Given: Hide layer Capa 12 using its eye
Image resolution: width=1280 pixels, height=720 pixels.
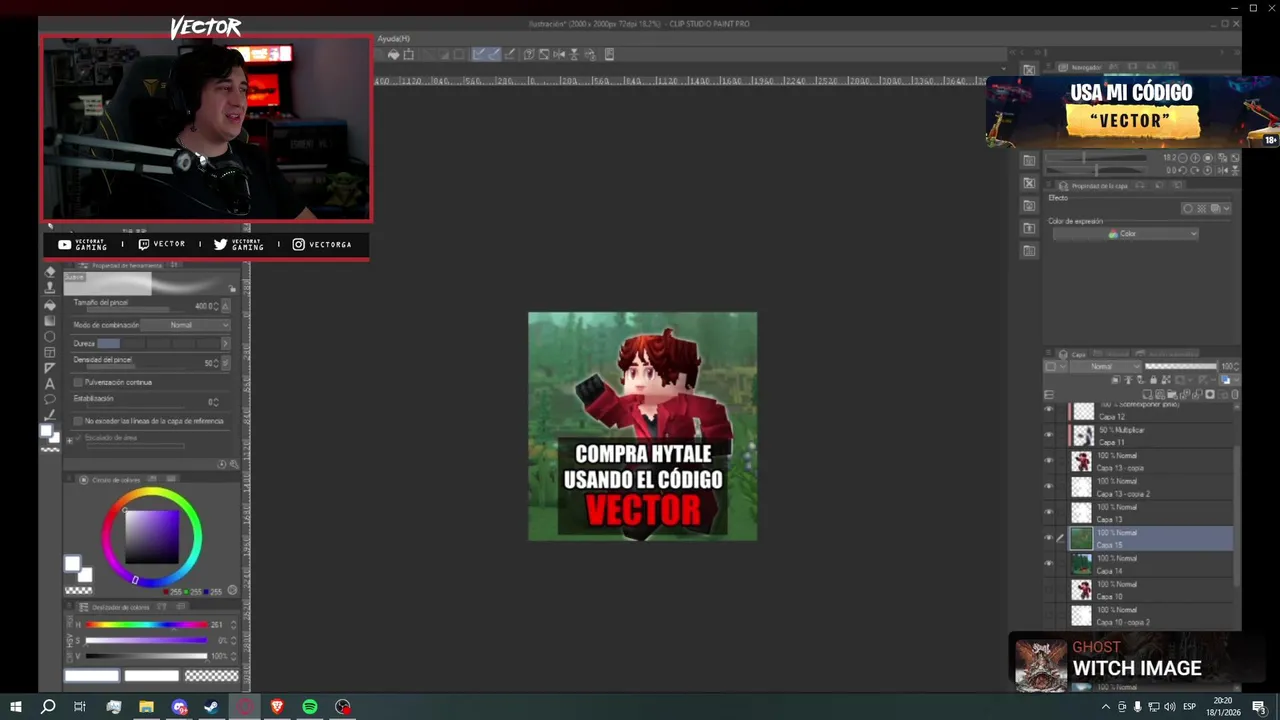Looking at the screenshot, I should click(x=1049, y=409).
